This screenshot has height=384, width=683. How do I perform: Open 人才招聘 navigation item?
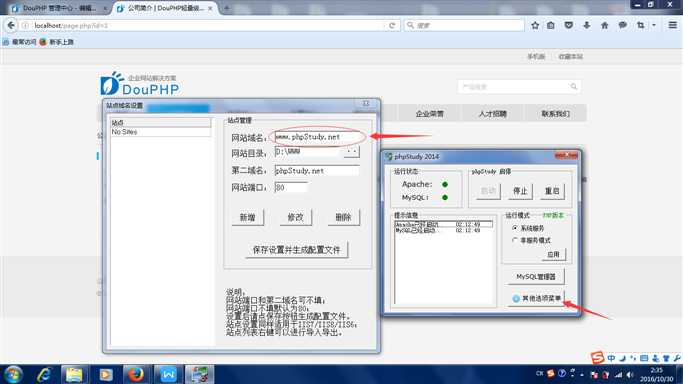pyautogui.click(x=493, y=114)
